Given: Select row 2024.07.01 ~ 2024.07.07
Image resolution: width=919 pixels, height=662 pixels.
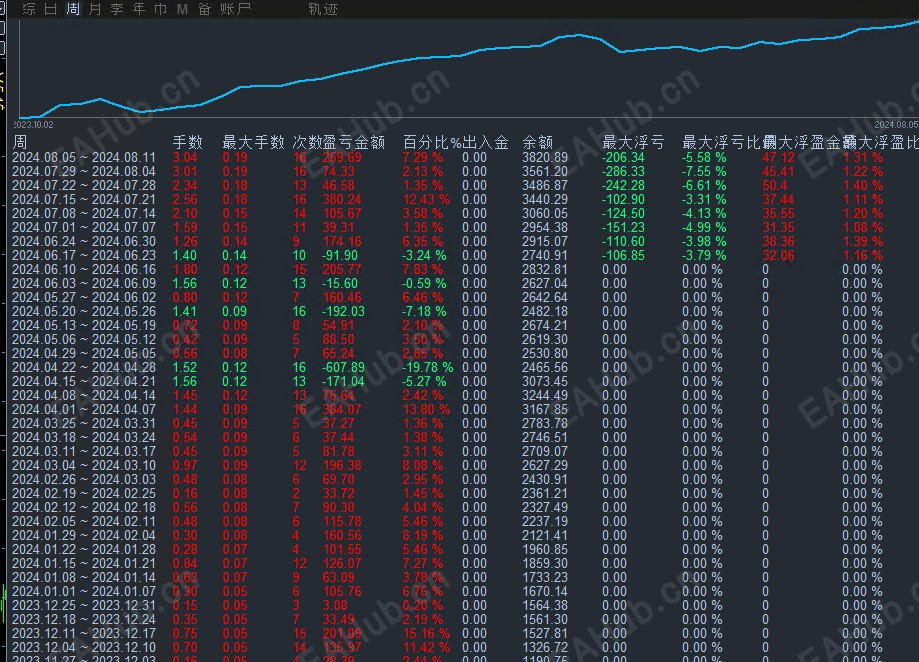Looking at the screenshot, I should pos(460,227).
